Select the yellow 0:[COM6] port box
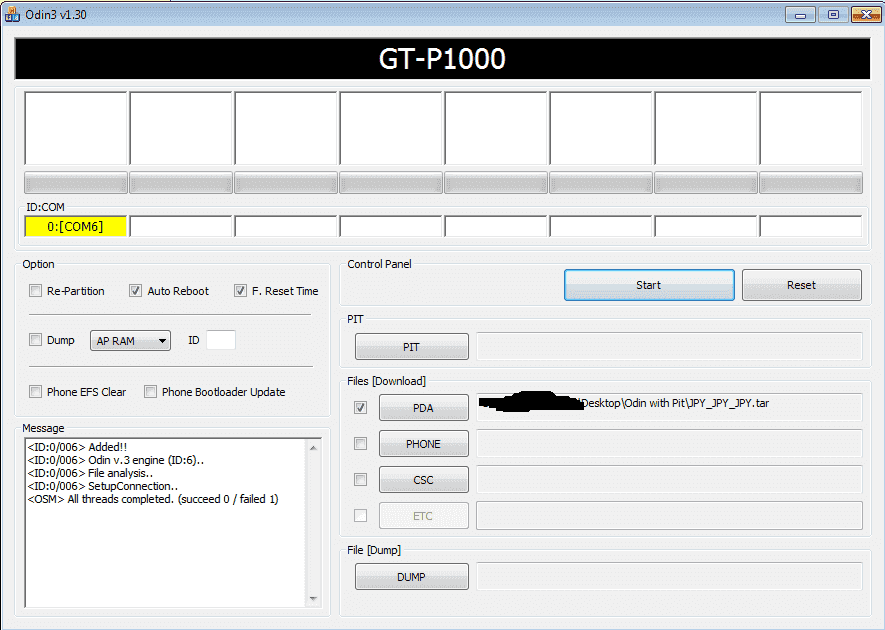The image size is (885, 630). point(76,226)
